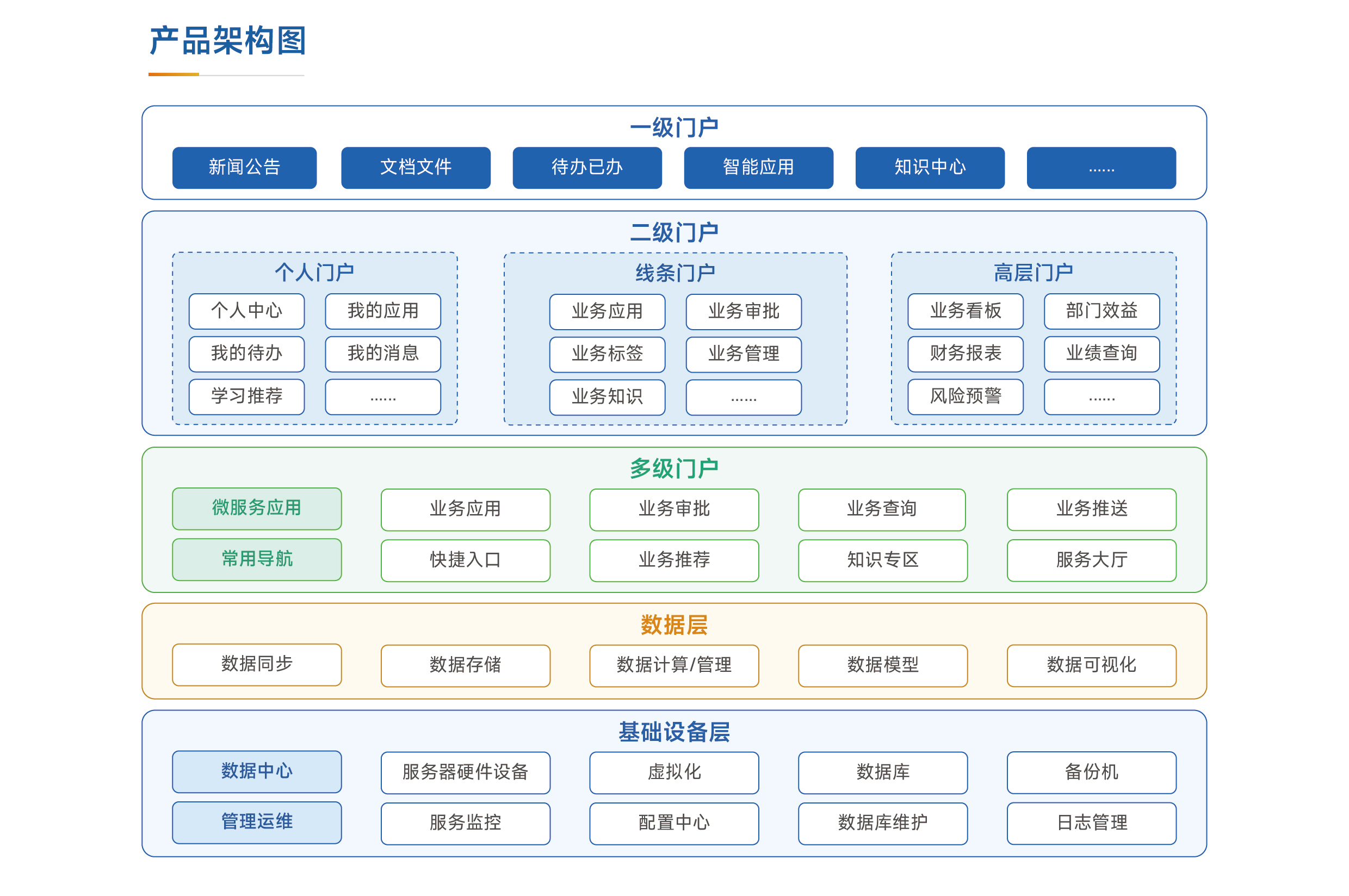Click the 常用导航 green label
1349x896 pixels.
[x=257, y=559]
